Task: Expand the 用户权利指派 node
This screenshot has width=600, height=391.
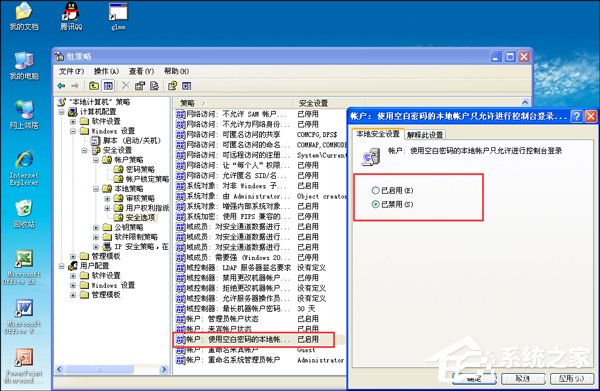Action: pos(108,208)
